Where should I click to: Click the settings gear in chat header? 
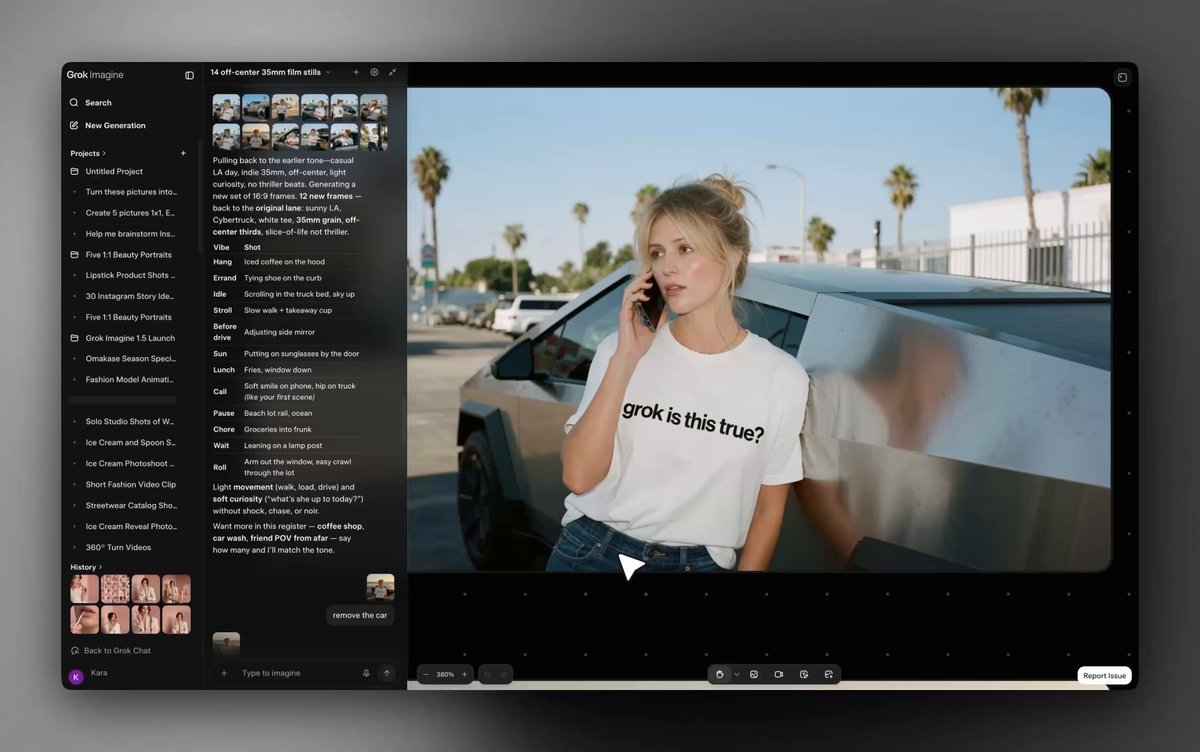(x=374, y=72)
